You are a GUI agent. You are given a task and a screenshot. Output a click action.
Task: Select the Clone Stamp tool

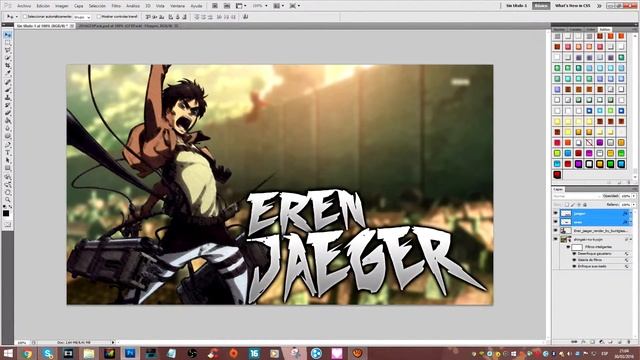[x=7, y=98]
